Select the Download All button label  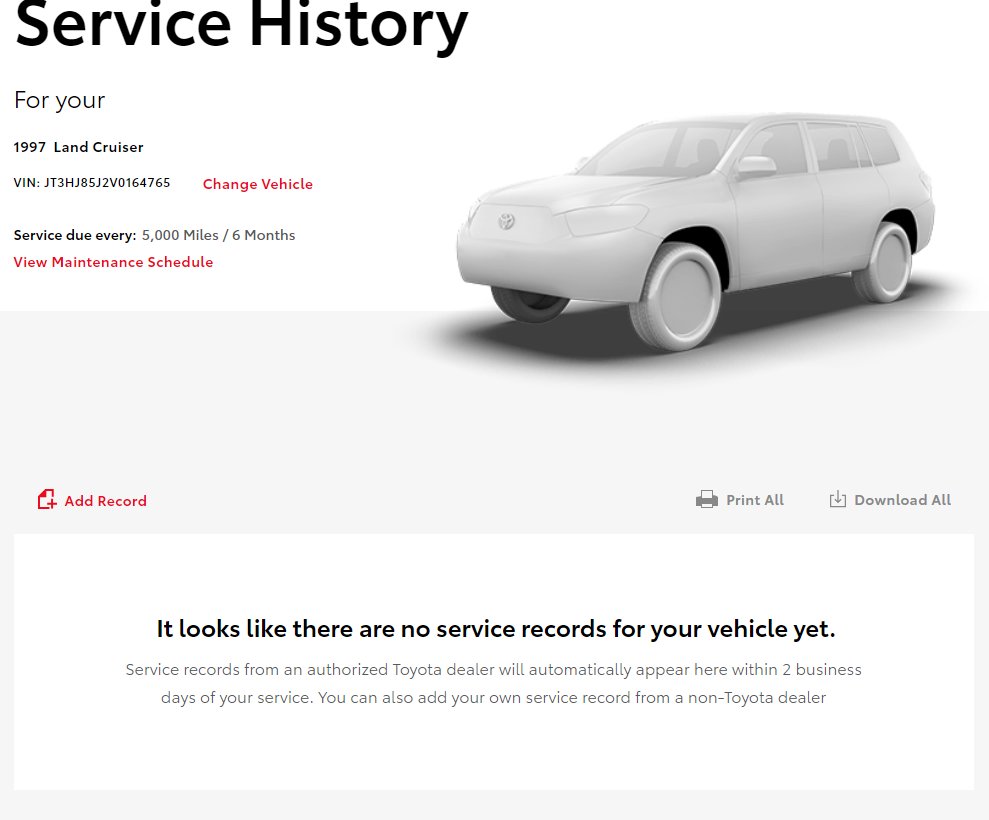pyautogui.click(x=903, y=500)
